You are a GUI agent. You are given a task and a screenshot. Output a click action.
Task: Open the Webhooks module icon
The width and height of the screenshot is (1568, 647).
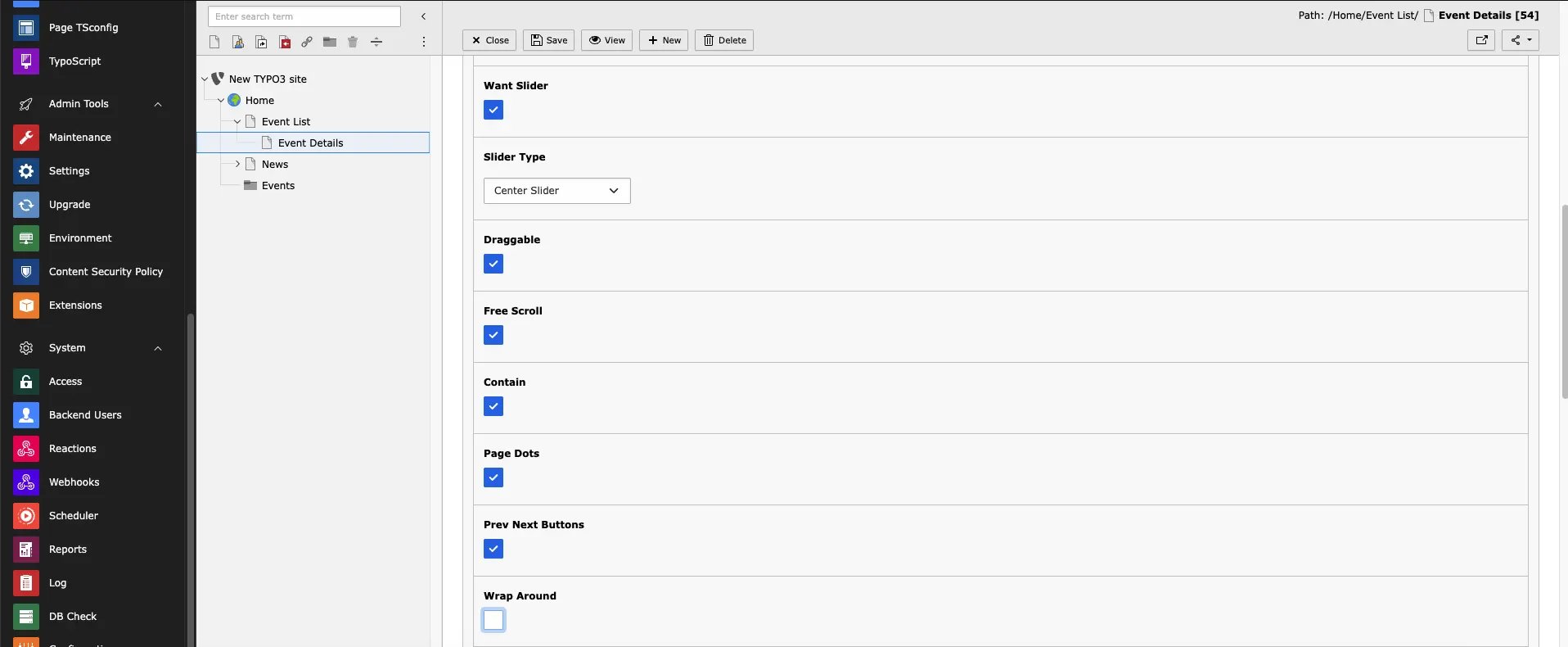click(x=26, y=482)
